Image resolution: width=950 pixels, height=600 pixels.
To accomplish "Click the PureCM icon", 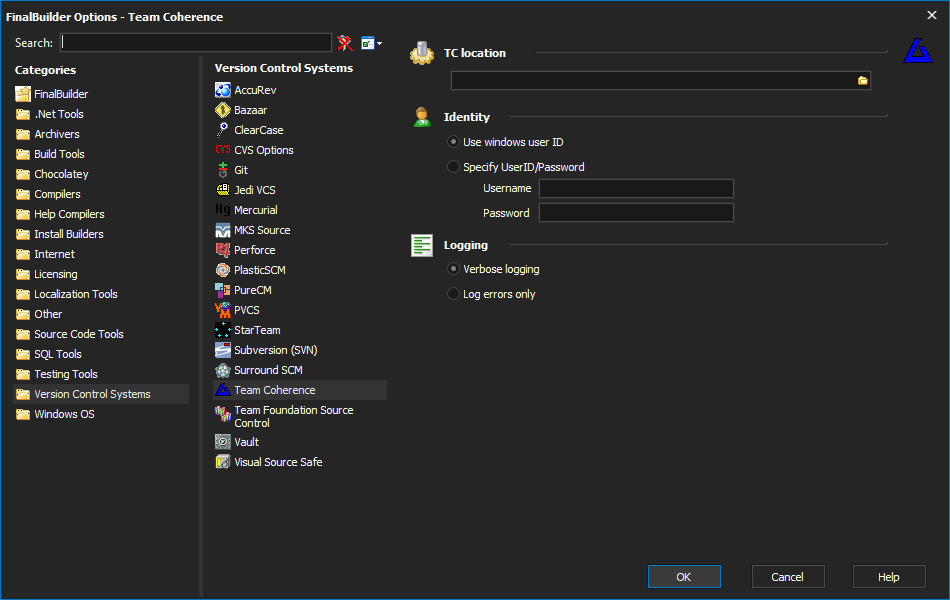I will [x=222, y=290].
